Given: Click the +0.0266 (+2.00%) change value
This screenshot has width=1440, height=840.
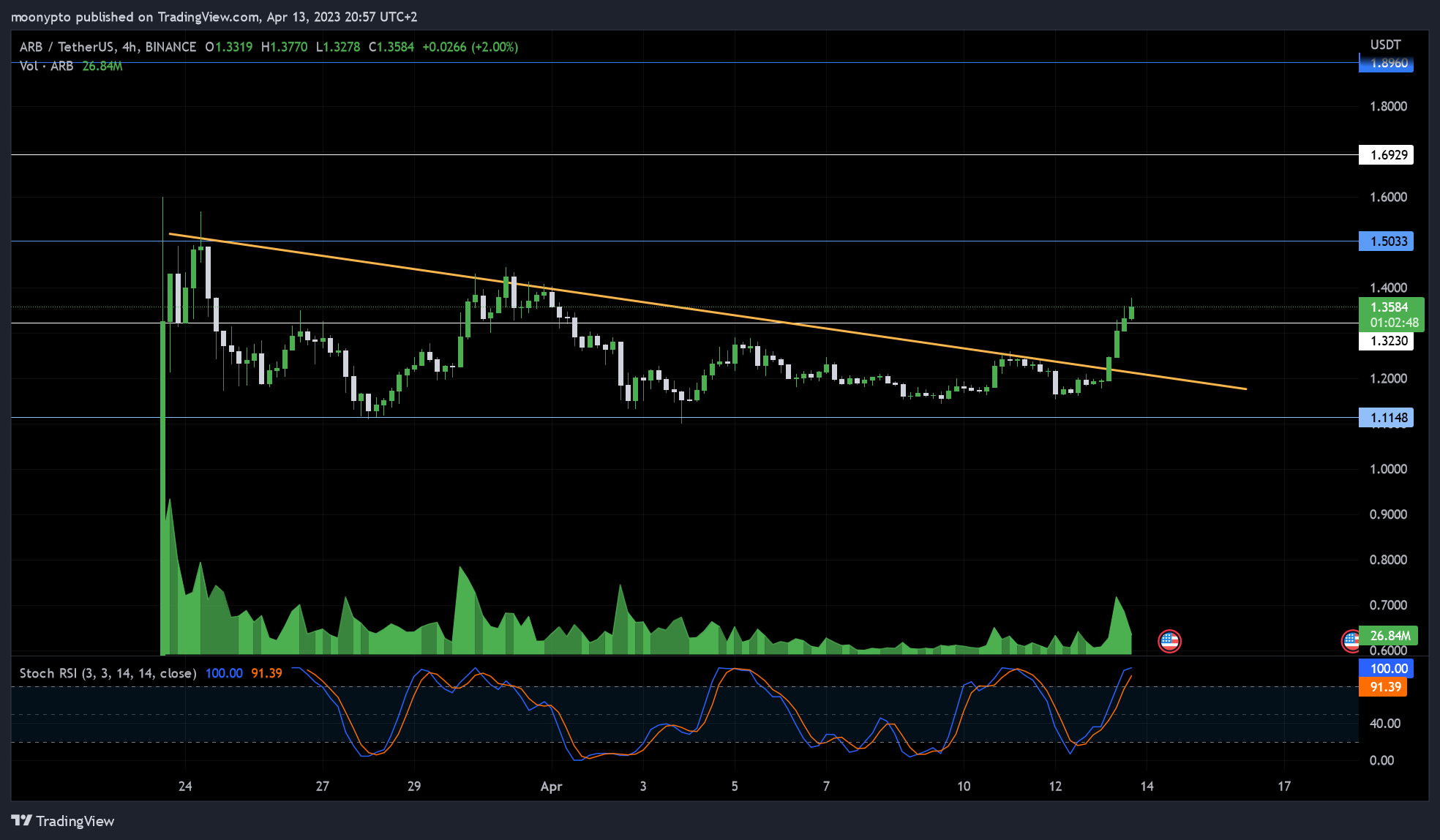Looking at the screenshot, I should pyautogui.click(x=470, y=47).
